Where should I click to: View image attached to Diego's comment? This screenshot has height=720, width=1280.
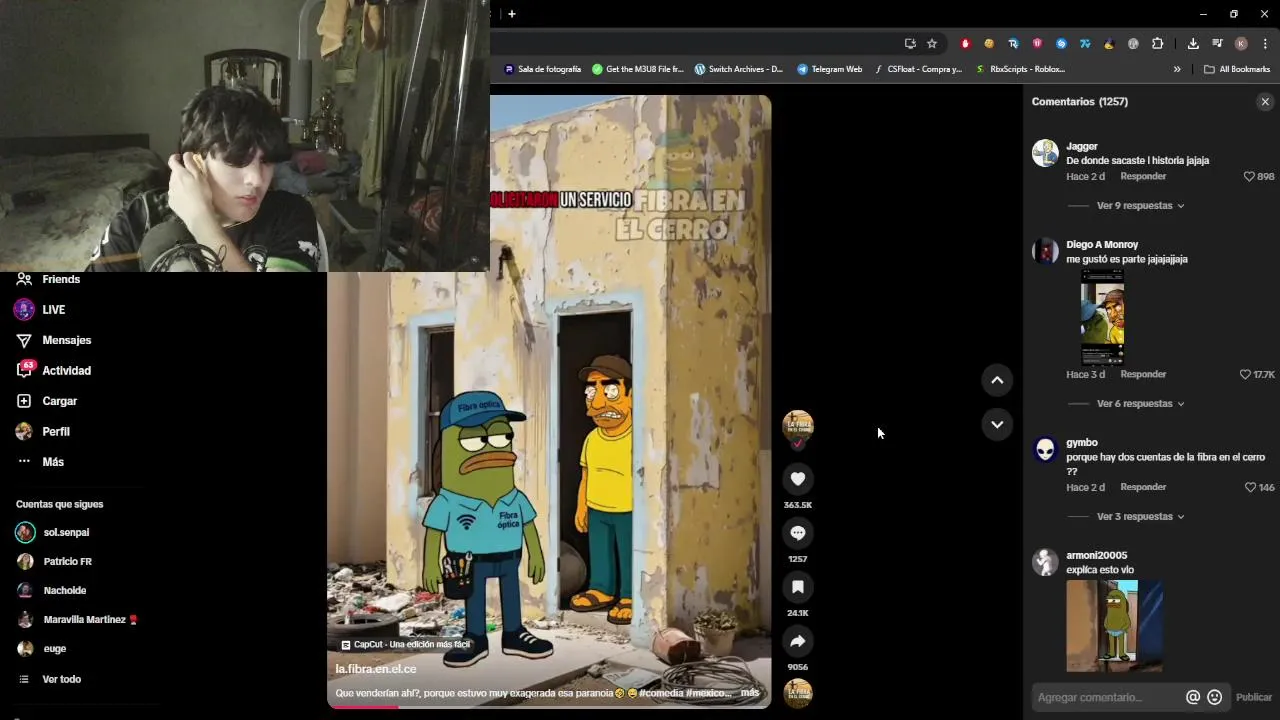tap(1102, 317)
